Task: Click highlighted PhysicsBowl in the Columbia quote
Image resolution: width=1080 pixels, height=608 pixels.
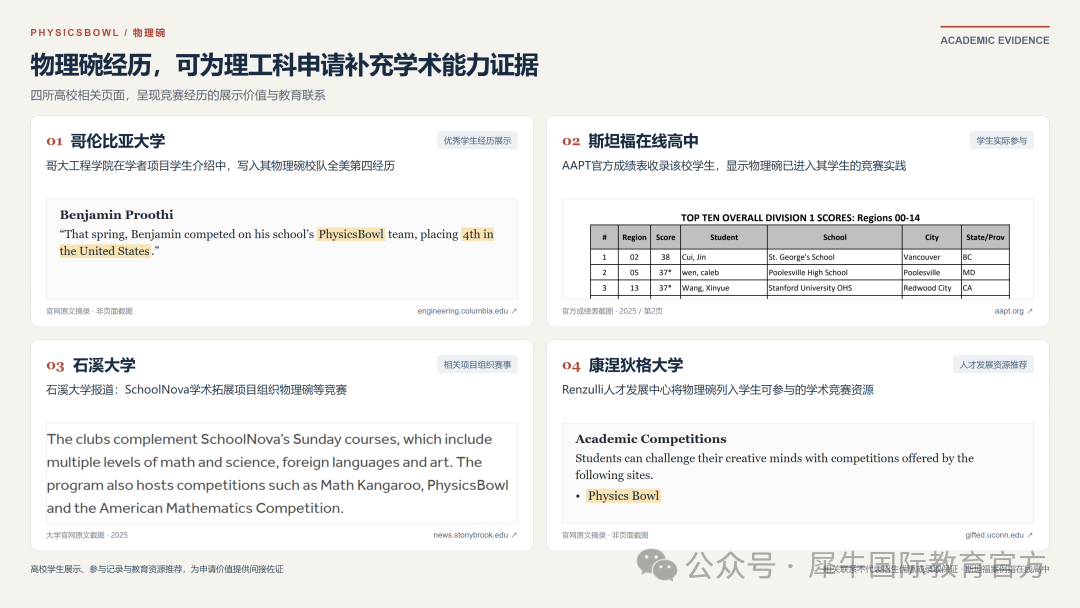Action: coord(351,234)
